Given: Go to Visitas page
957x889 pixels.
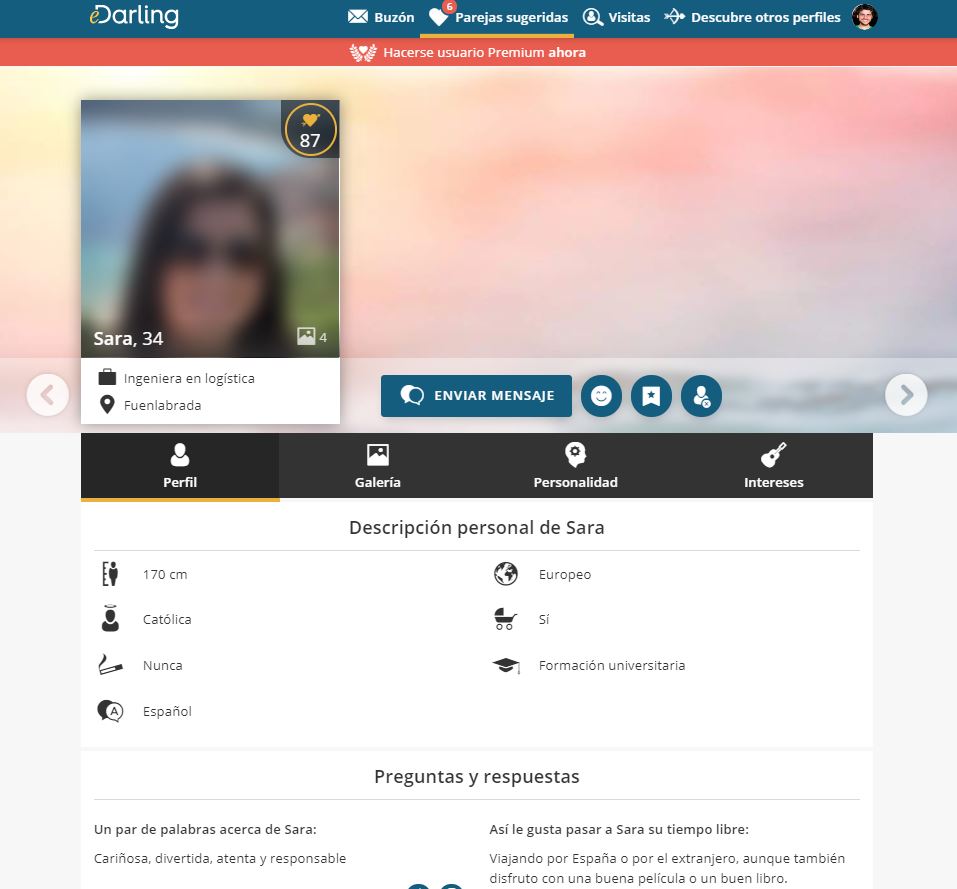Looking at the screenshot, I should (x=616, y=17).
